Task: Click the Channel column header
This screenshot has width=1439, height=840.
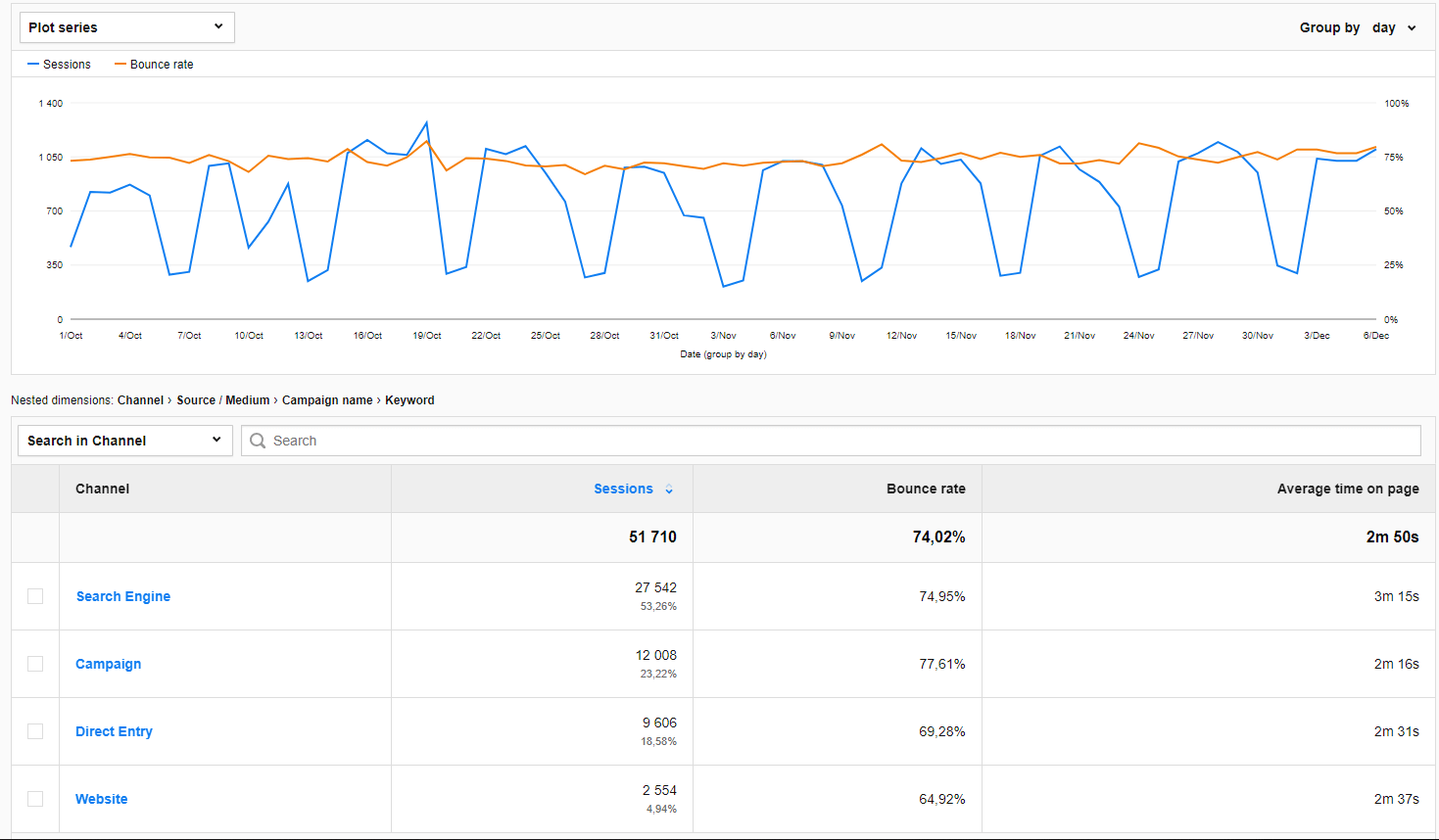Action: pos(102,489)
